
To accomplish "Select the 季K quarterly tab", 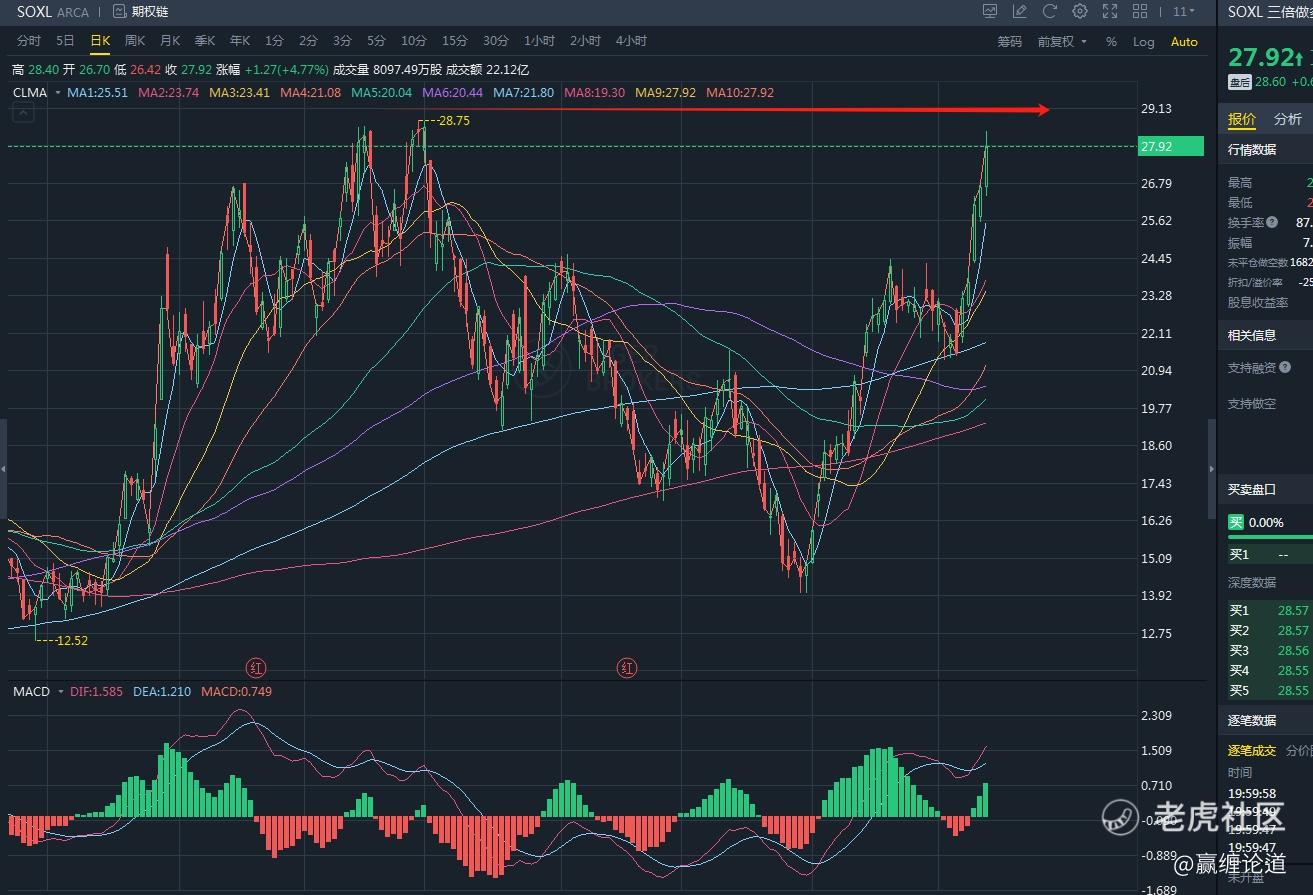I will 205,41.
